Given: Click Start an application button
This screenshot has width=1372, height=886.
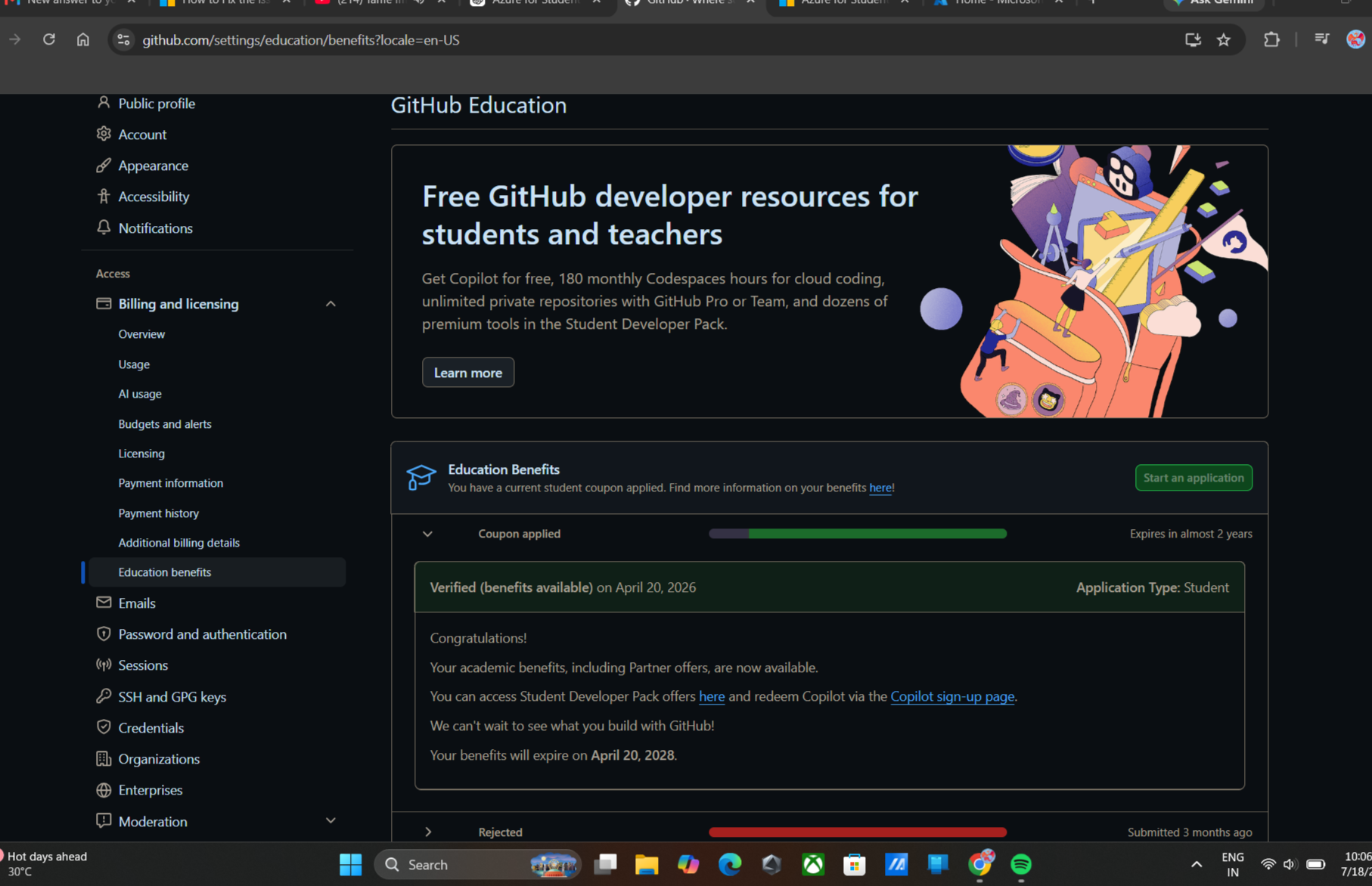Looking at the screenshot, I should [1194, 478].
